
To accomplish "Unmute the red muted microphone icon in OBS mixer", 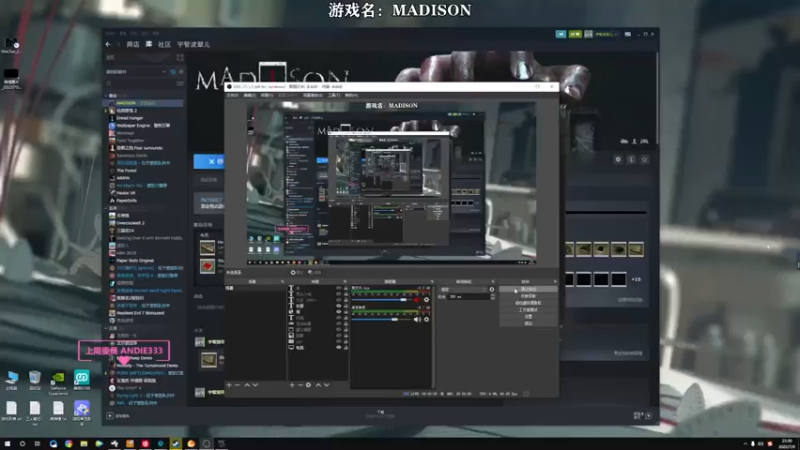I will coord(417,299).
